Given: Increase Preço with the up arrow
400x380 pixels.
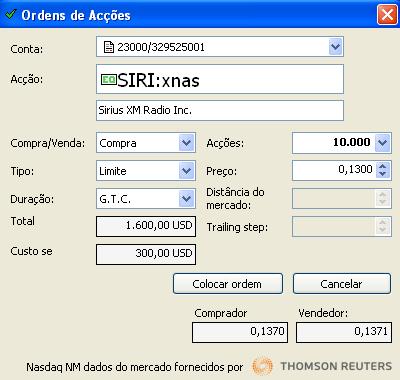Looking at the screenshot, I should (x=383, y=166).
